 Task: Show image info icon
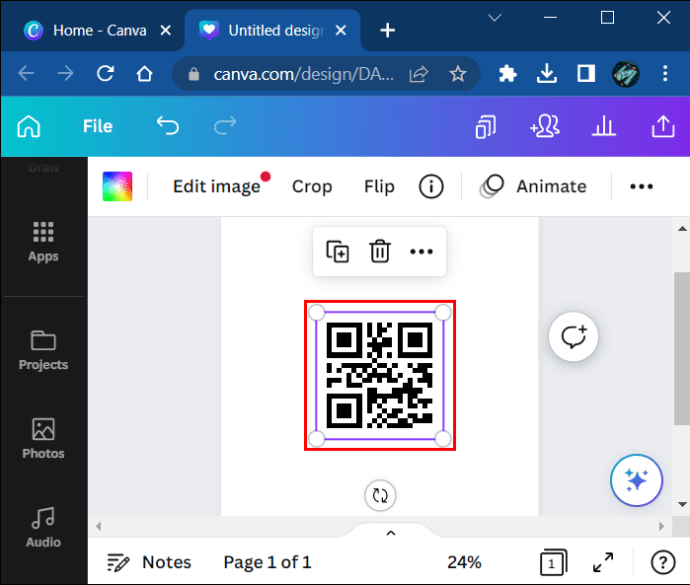pyautogui.click(x=431, y=187)
